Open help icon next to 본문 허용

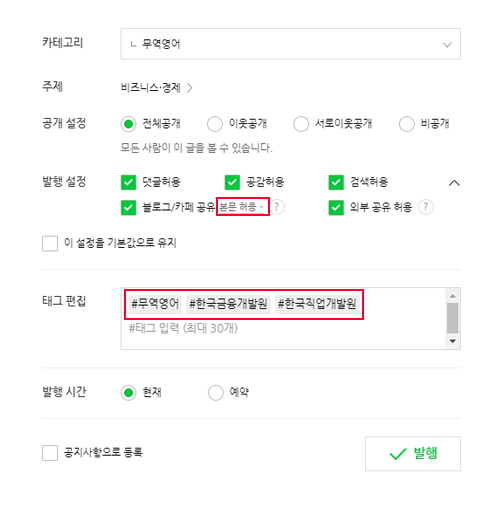(277, 207)
